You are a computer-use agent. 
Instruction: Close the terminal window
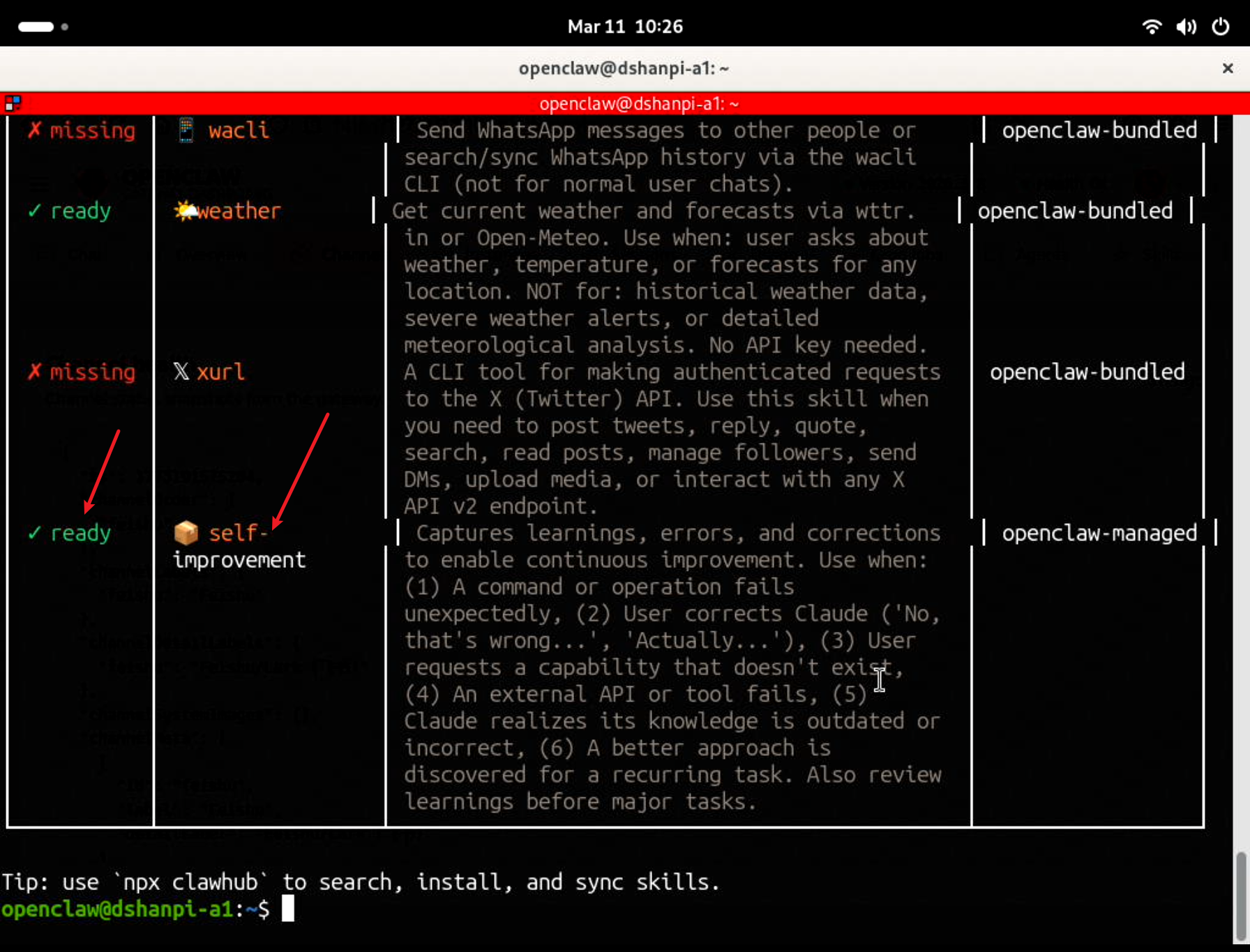click(1228, 68)
